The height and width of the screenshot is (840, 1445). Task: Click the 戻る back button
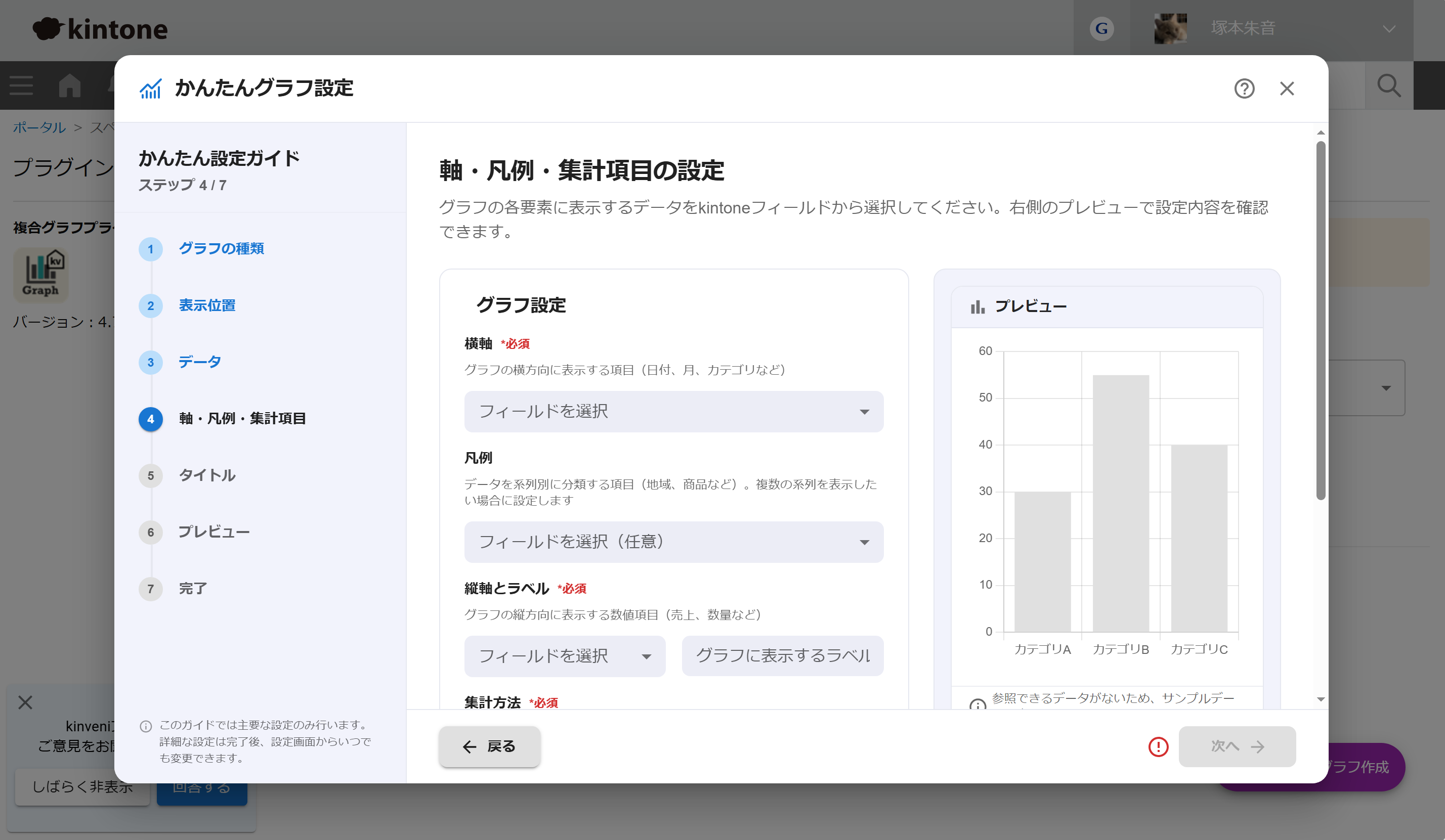(x=489, y=746)
